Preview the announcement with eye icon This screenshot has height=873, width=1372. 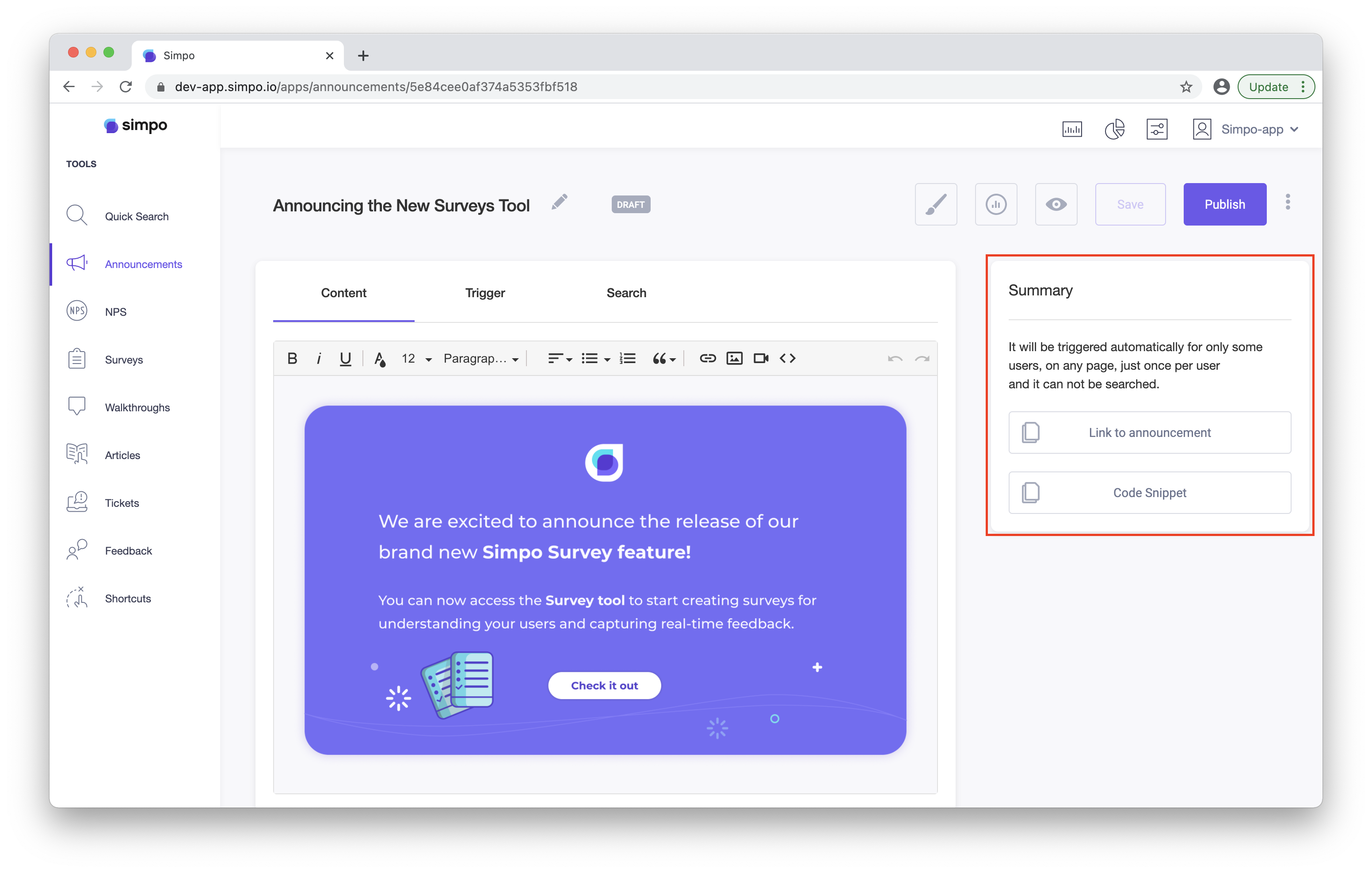coord(1056,204)
